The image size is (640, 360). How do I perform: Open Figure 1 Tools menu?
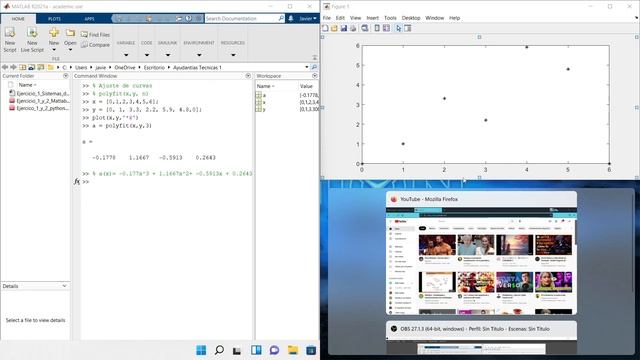click(x=390, y=18)
